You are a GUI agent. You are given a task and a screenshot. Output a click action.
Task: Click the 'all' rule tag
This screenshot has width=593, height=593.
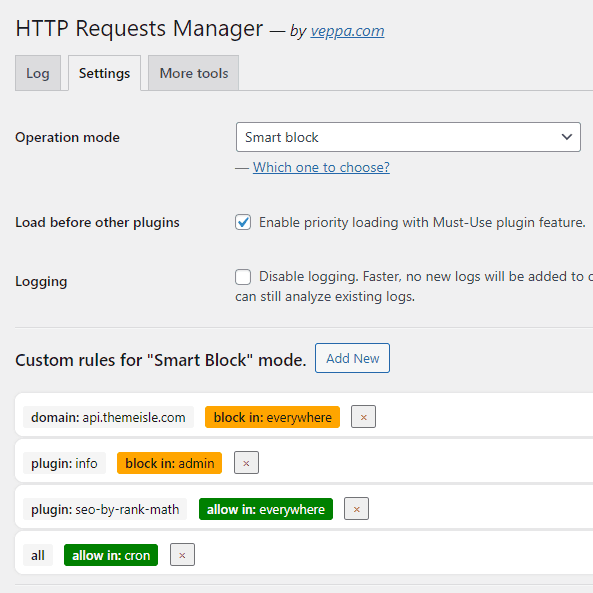click(x=38, y=555)
